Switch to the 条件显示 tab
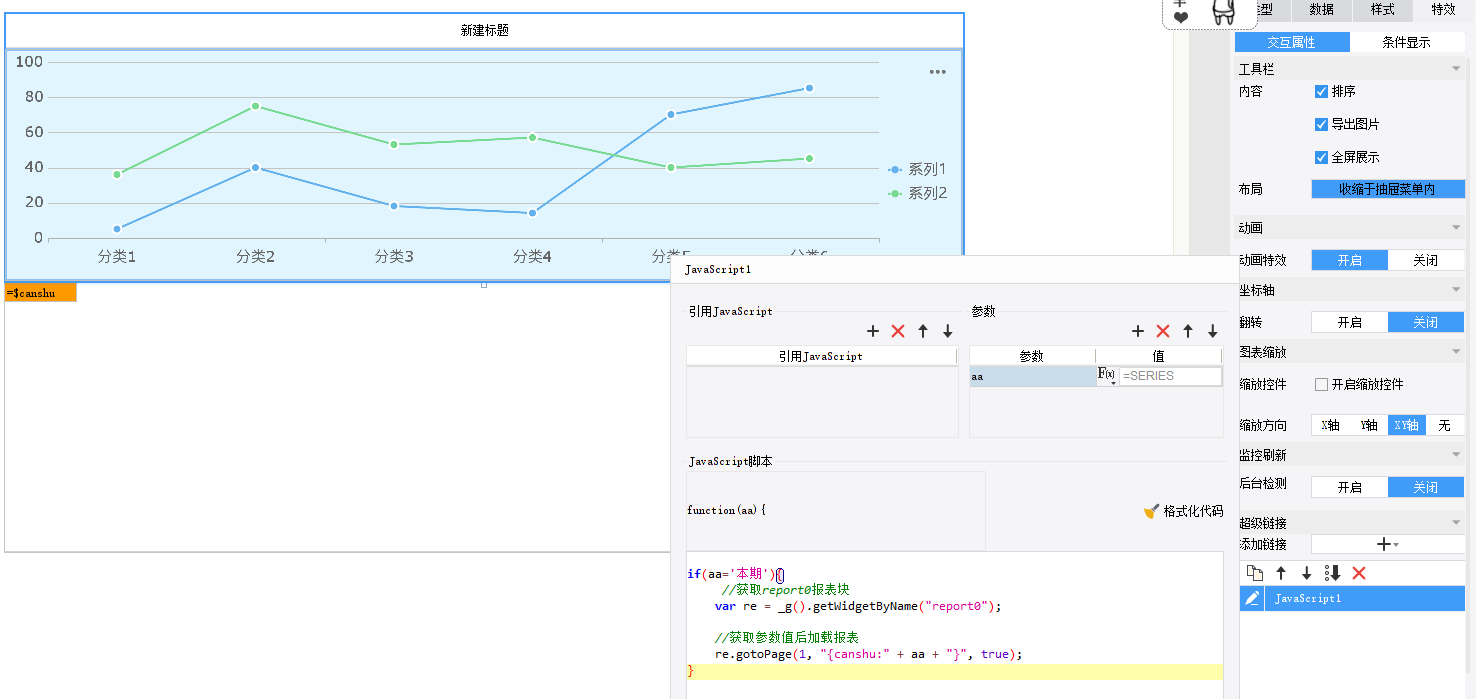1476x699 pixels. coord(1406,42)
